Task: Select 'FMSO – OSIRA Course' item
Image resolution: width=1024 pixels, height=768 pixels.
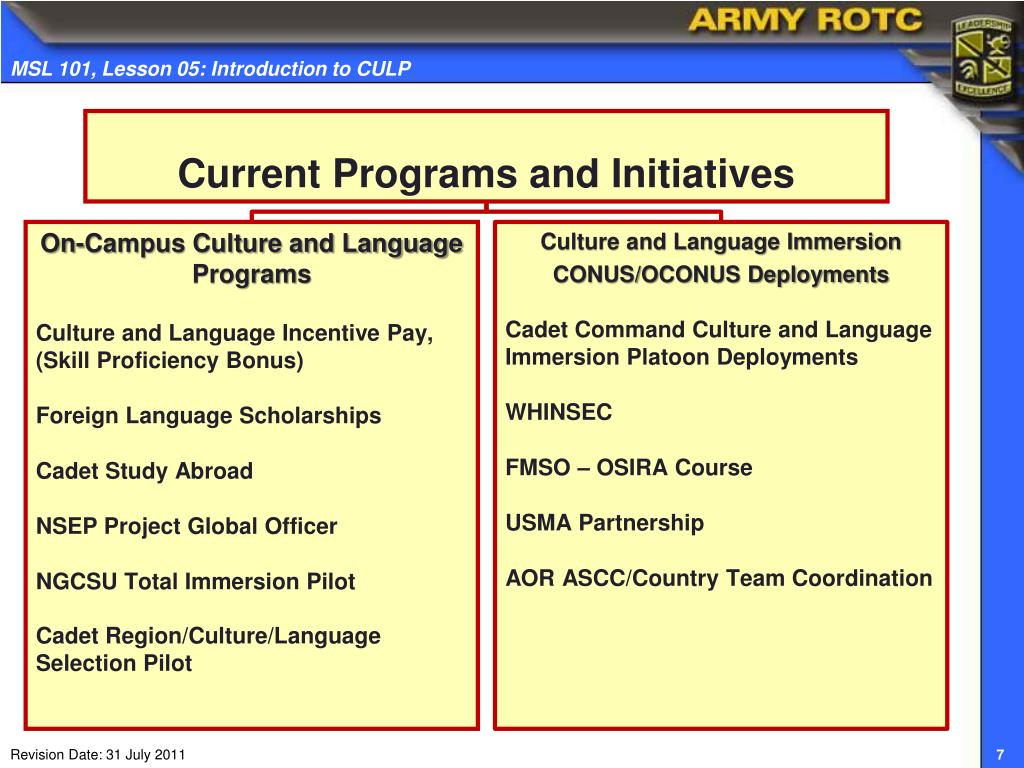Action: [x=629, y=468]
